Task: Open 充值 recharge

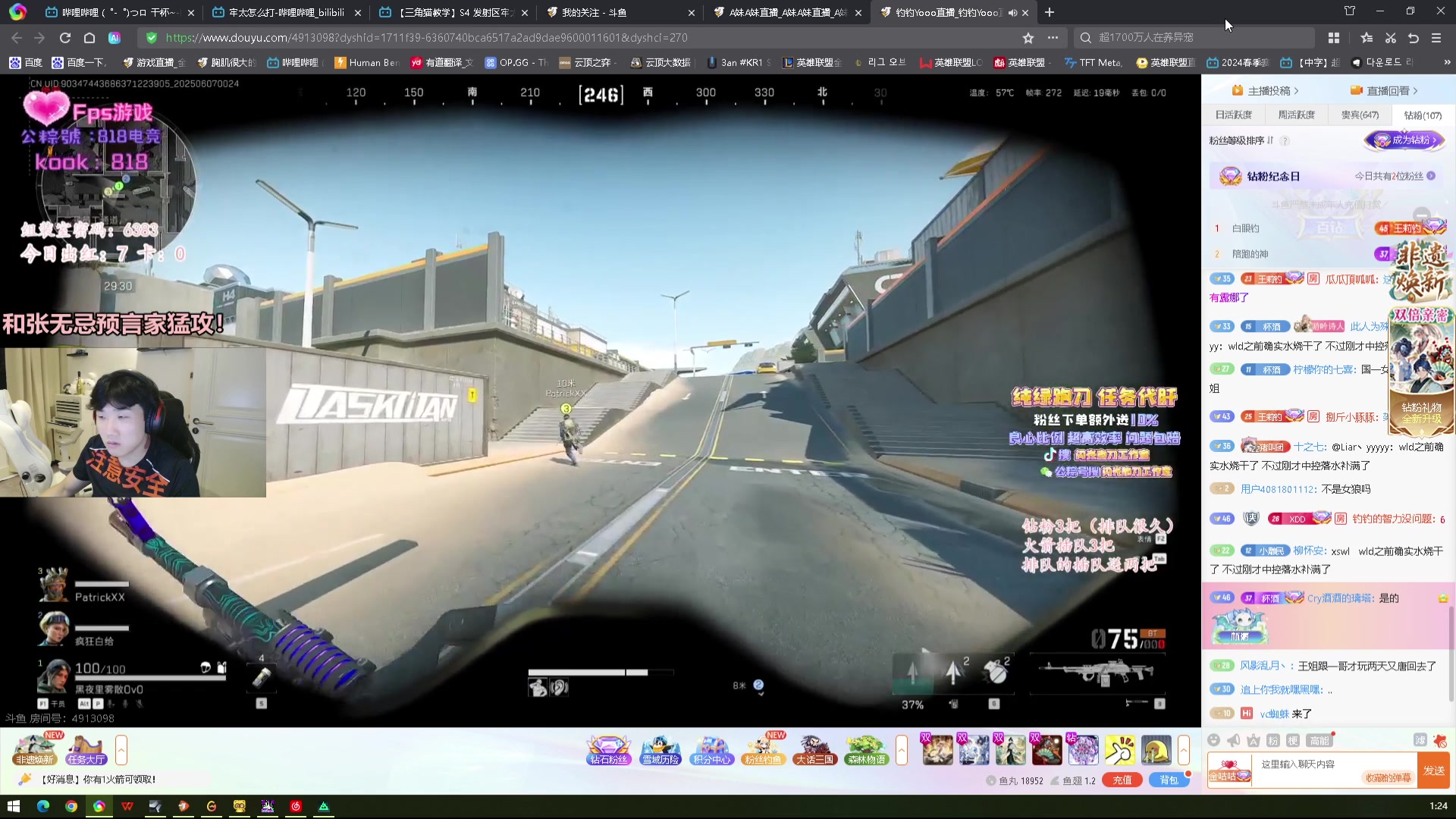Action: tap(1122, 780)
